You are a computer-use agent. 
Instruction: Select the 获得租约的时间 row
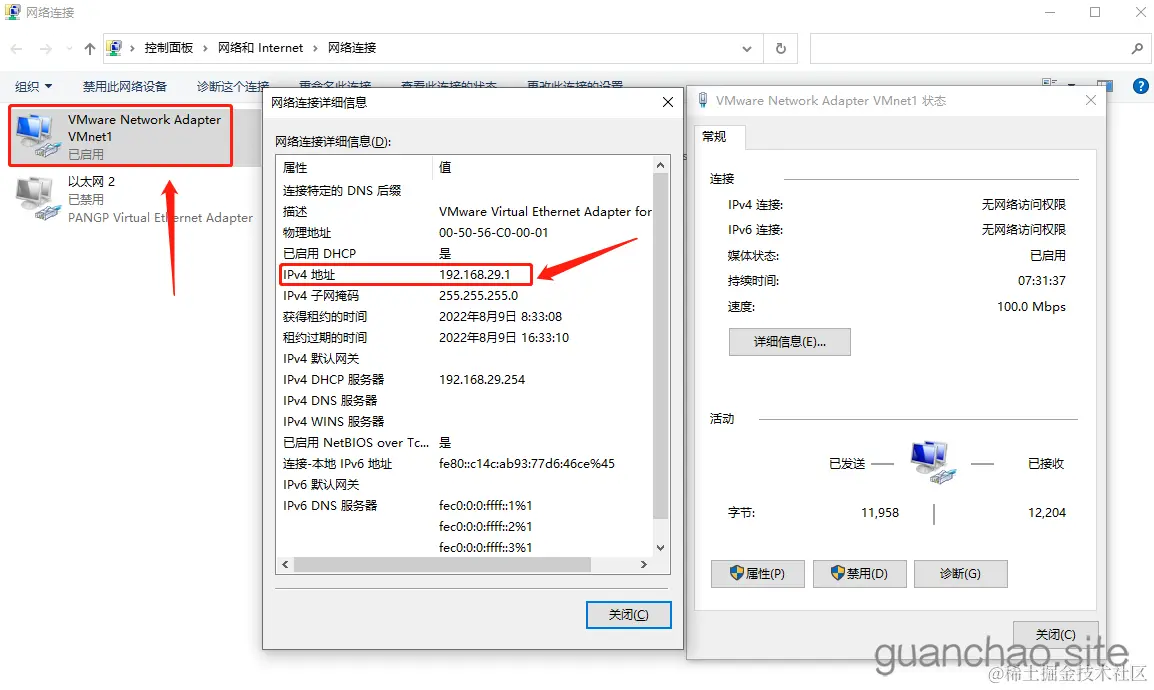[x=464, y=316]
